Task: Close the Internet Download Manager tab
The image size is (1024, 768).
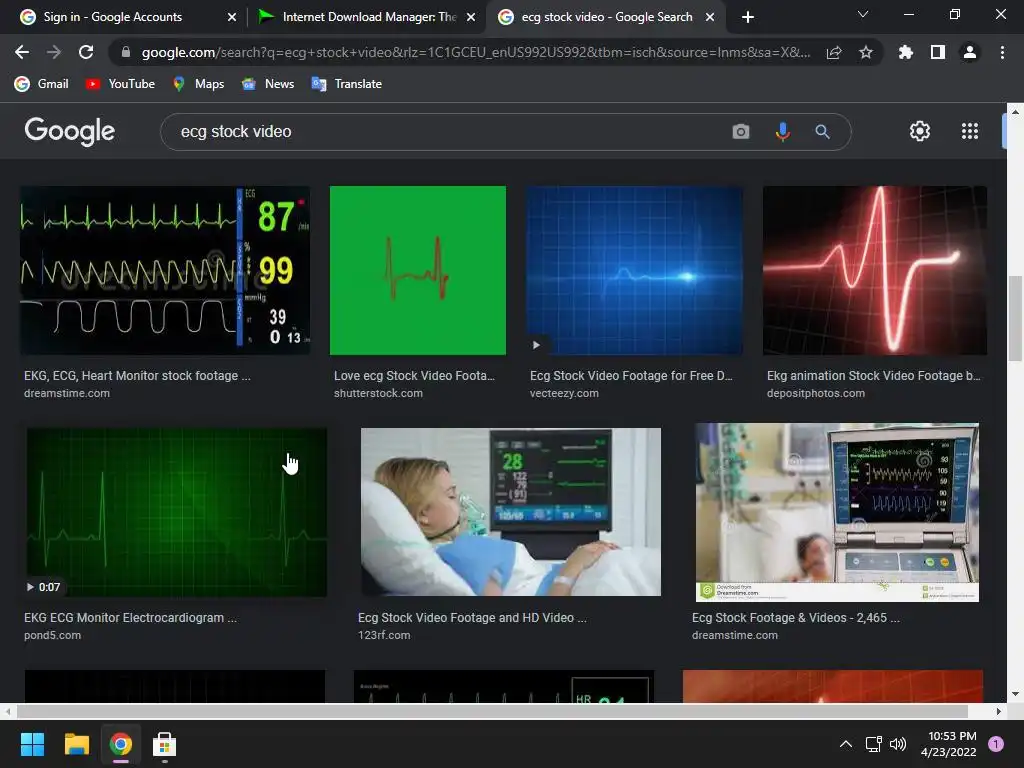Action: pos(471,17)
